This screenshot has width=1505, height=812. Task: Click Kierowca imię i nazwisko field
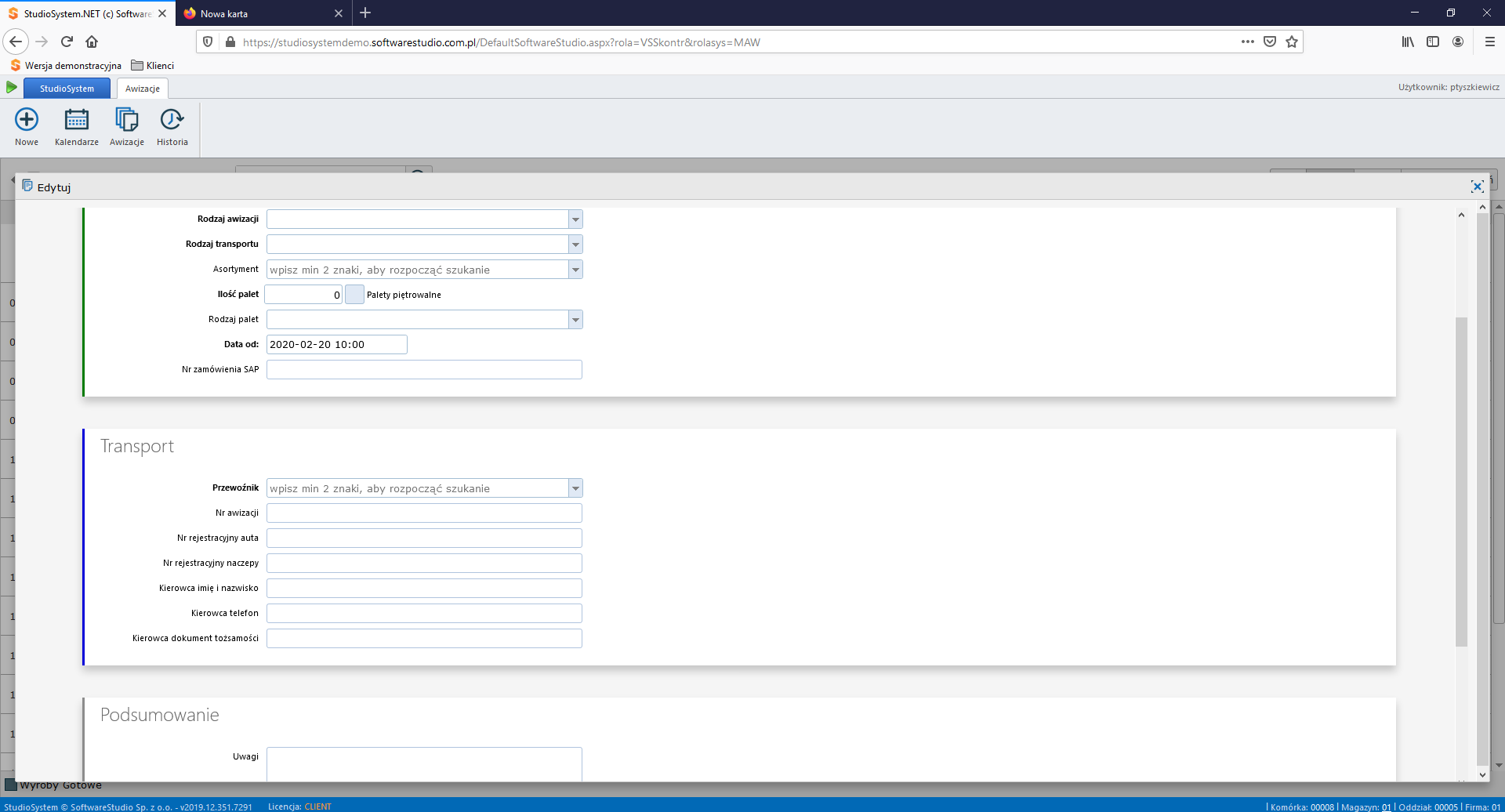[x=424, y=588]
